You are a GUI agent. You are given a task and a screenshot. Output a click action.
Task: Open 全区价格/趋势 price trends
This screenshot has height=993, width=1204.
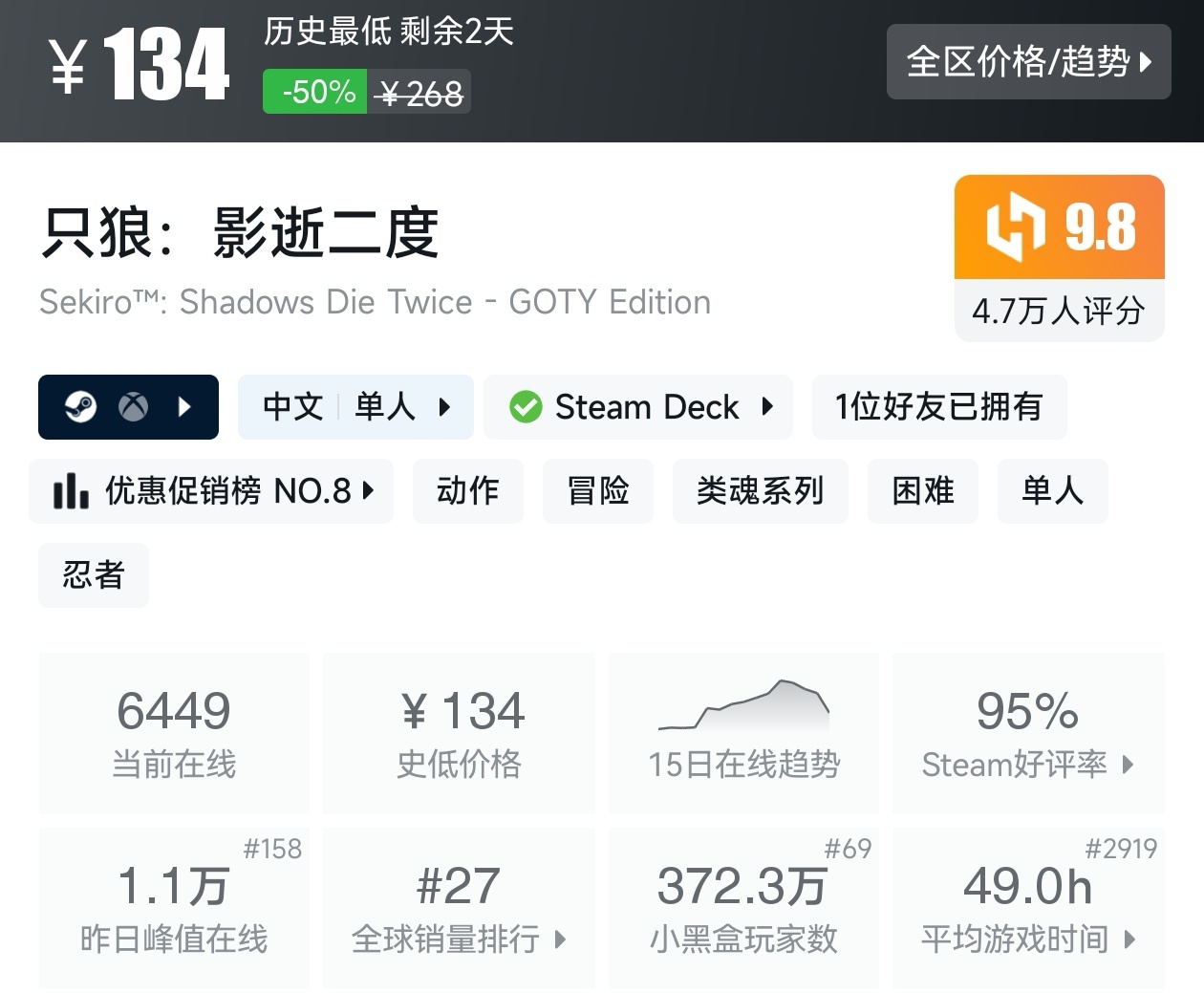(1028, 62)
